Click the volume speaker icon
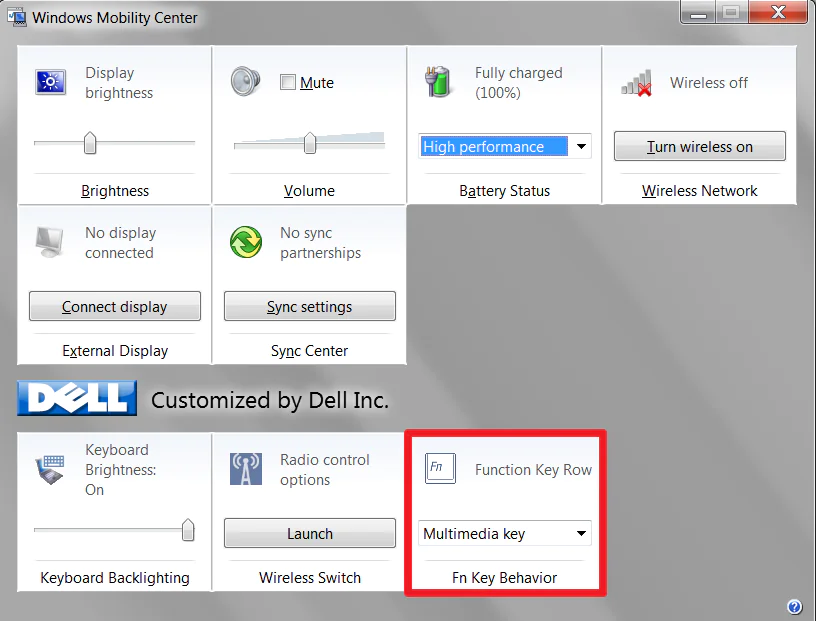Viewport: 816px width, 621px height. [x=245, y=81]
